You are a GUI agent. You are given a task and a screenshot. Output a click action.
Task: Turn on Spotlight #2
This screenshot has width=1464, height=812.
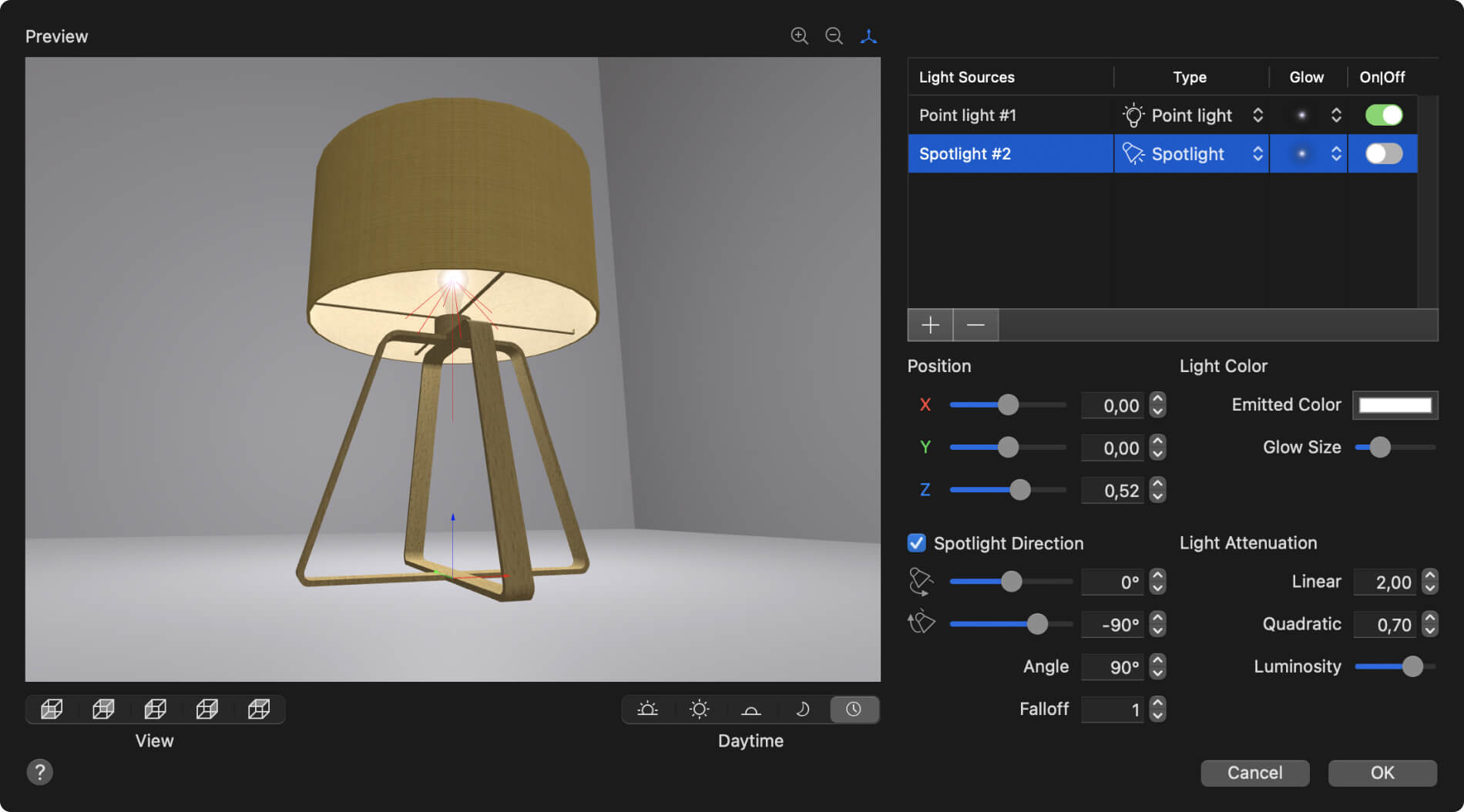(1382, 153)
